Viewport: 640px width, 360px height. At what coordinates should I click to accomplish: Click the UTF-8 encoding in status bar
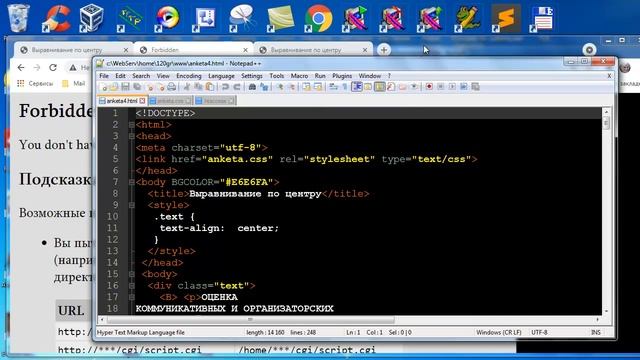pyautogui.click(x=539, y=333)
